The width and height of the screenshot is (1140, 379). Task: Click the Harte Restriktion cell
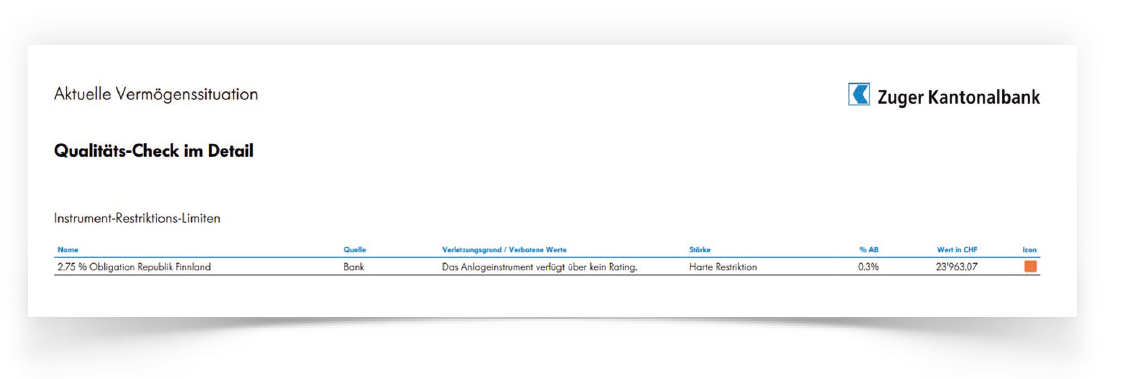(723, 267)
